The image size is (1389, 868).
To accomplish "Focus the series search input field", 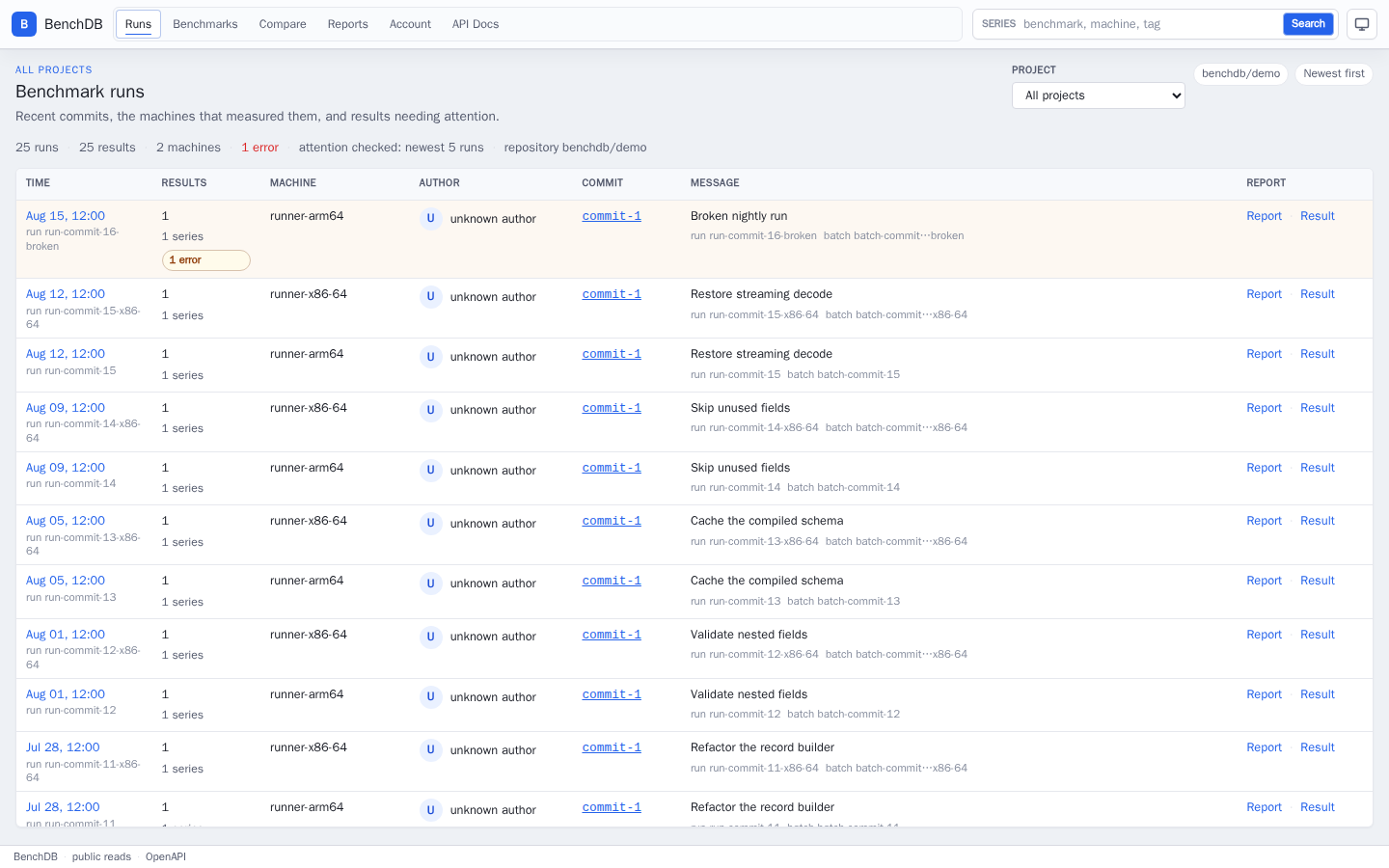I will coord(1148,24).
